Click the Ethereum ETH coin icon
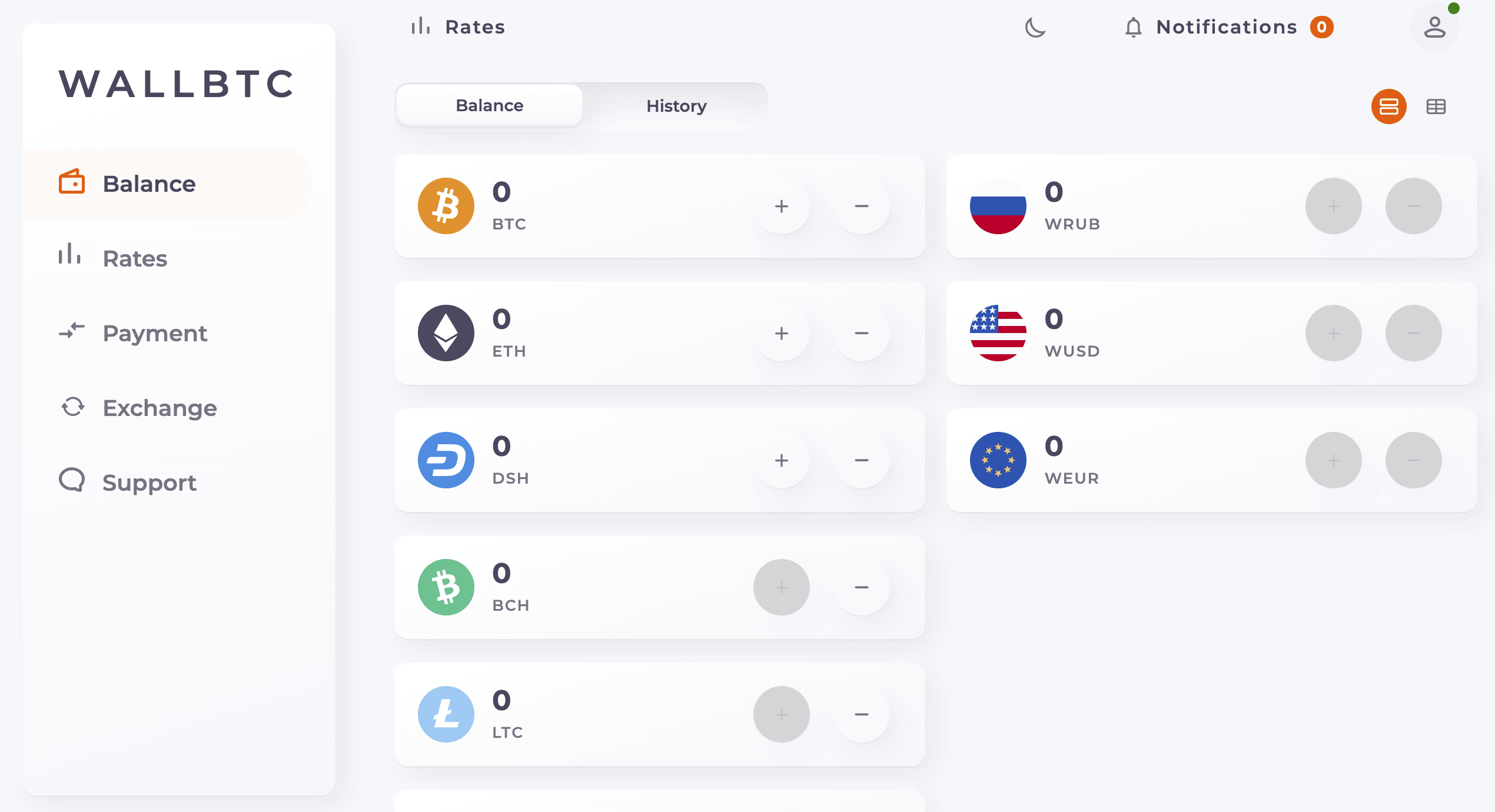1495x812 pixels. pyautogui.click(x=446, y=333)
